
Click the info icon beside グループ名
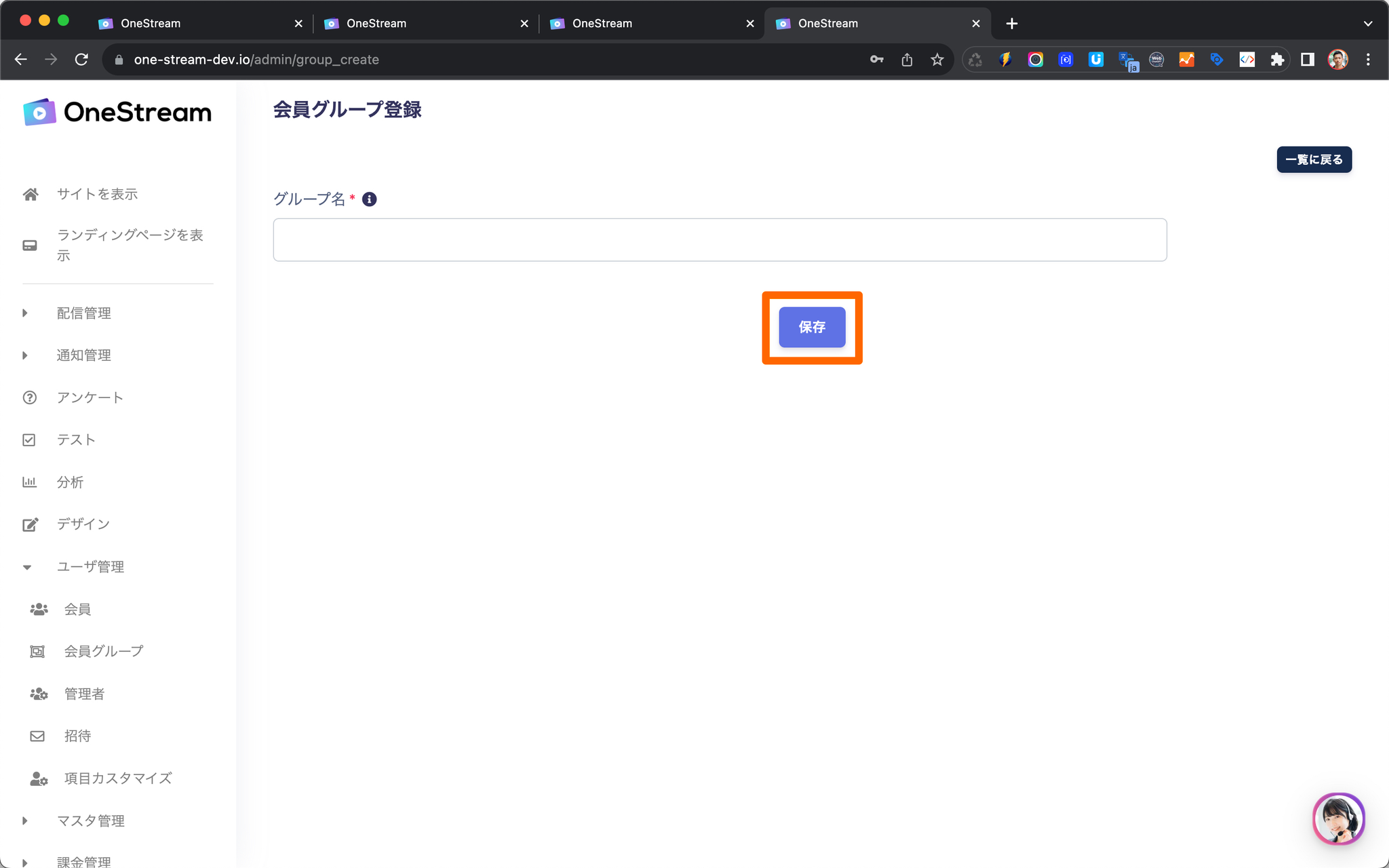[369, 199]
